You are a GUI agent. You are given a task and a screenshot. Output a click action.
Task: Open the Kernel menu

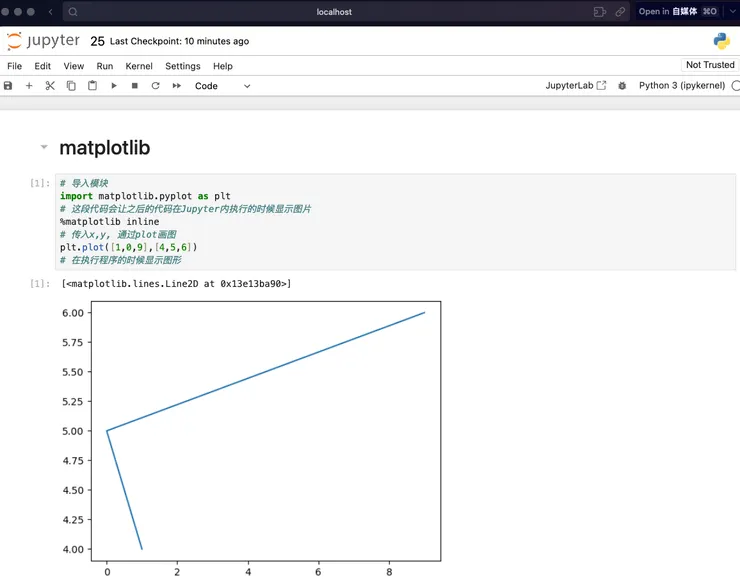[139, 66]
